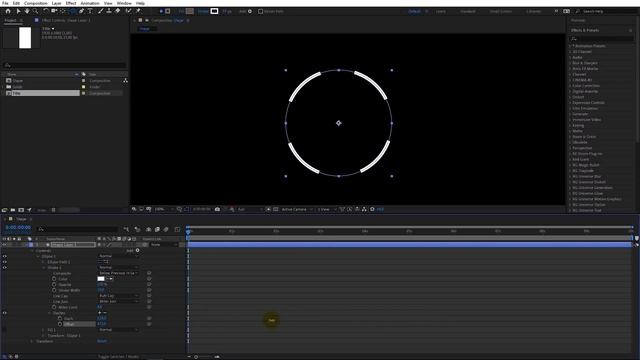Screen dimensions: 640x360
Task: Click the Add contents button
Action: [138, 251]
